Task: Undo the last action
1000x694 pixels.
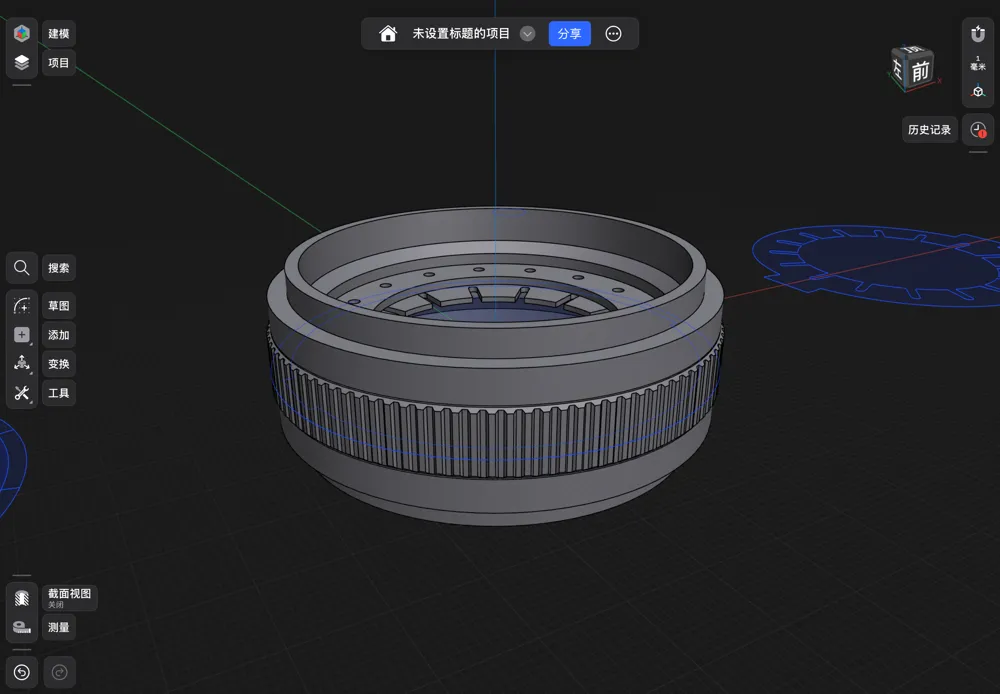Action: tap(22, 672)
